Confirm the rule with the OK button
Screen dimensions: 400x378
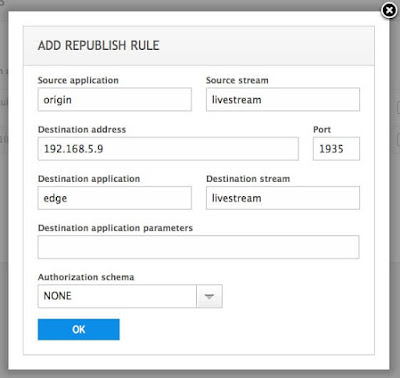tap(79, 329)
